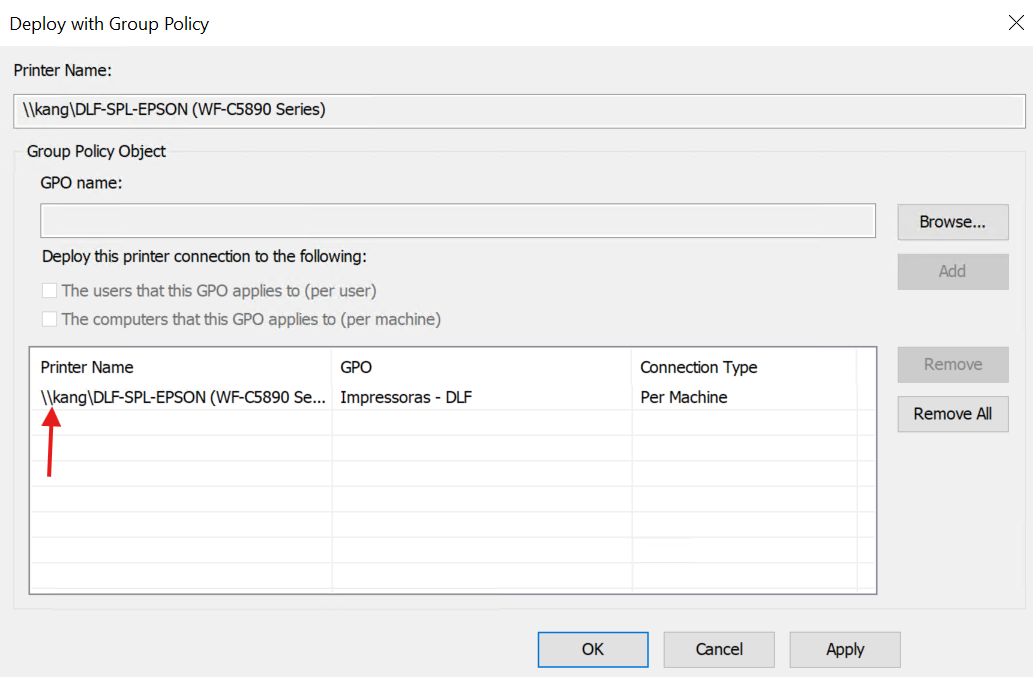
Task: Close the Deploy with Group Policy dialog
Action: point(1015,23)
